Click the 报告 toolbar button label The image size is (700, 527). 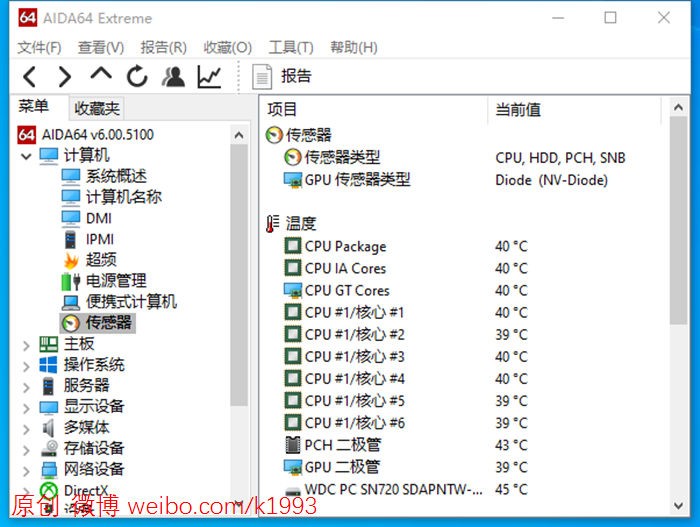coord(296,76)
